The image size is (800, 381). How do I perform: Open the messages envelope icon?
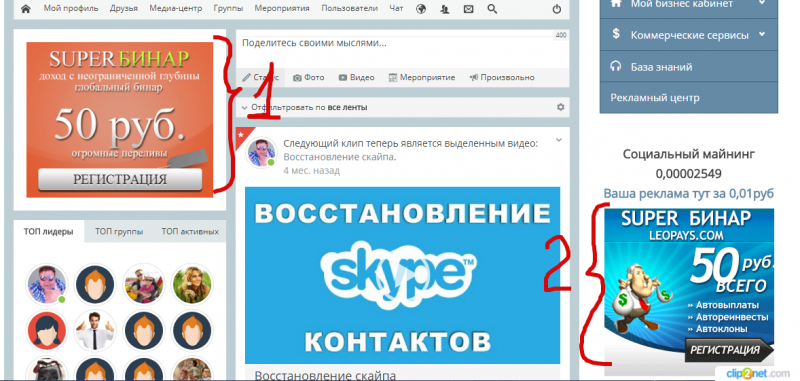point(468,9)
